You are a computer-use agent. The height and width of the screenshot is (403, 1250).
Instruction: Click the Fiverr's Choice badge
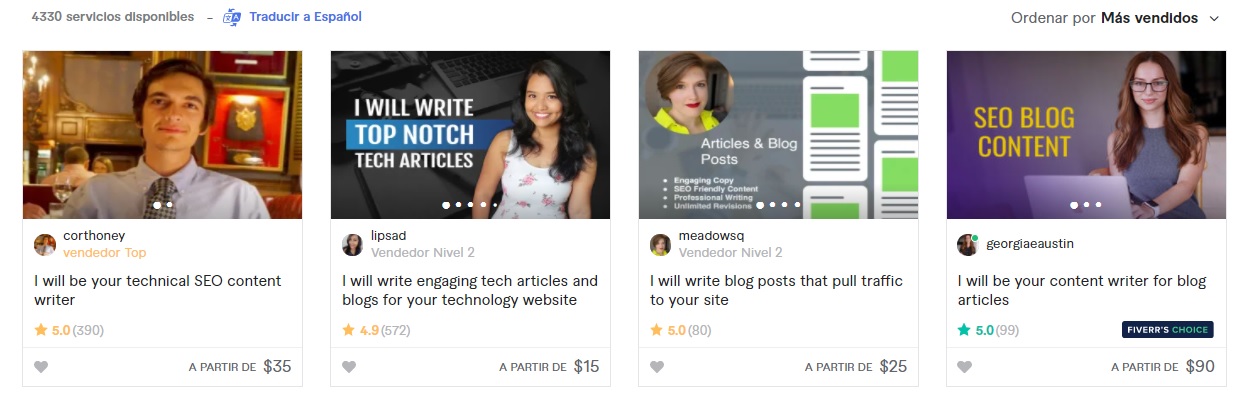click(1168, 330)
